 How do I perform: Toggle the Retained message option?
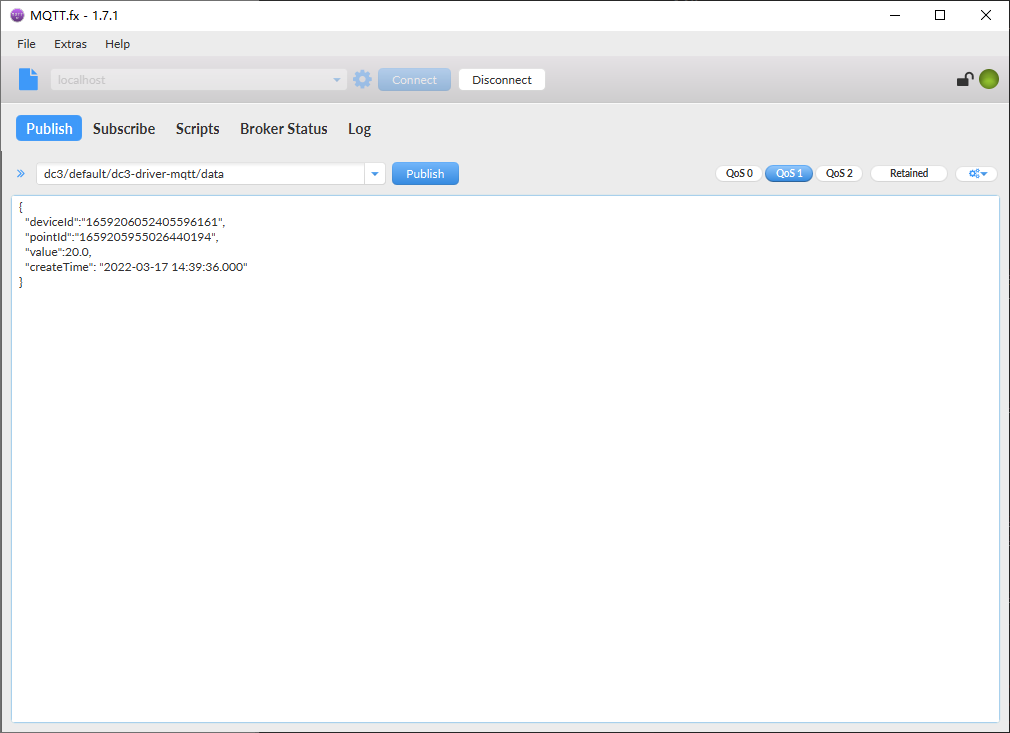[908, 174]
